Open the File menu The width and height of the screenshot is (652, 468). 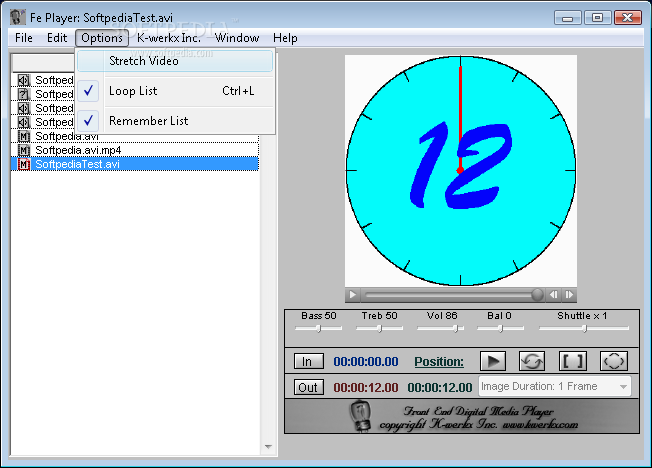24,38
